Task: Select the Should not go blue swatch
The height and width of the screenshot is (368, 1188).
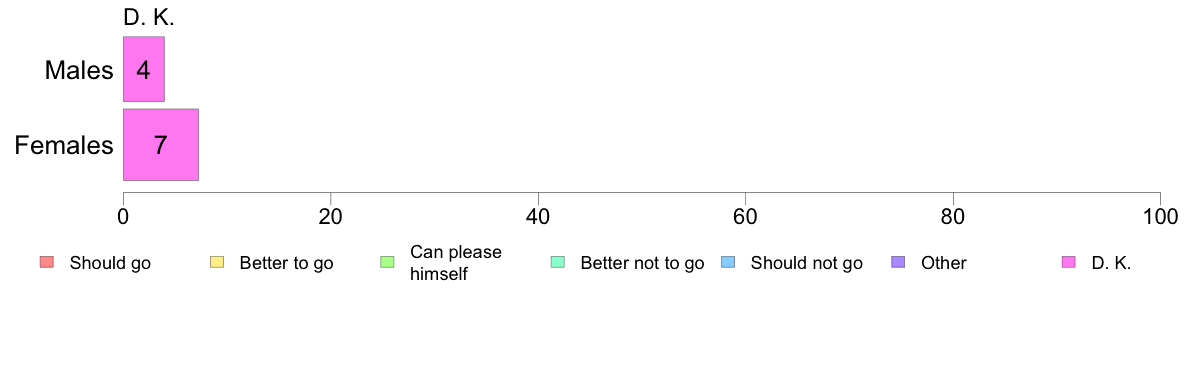Action: (727, 263)
